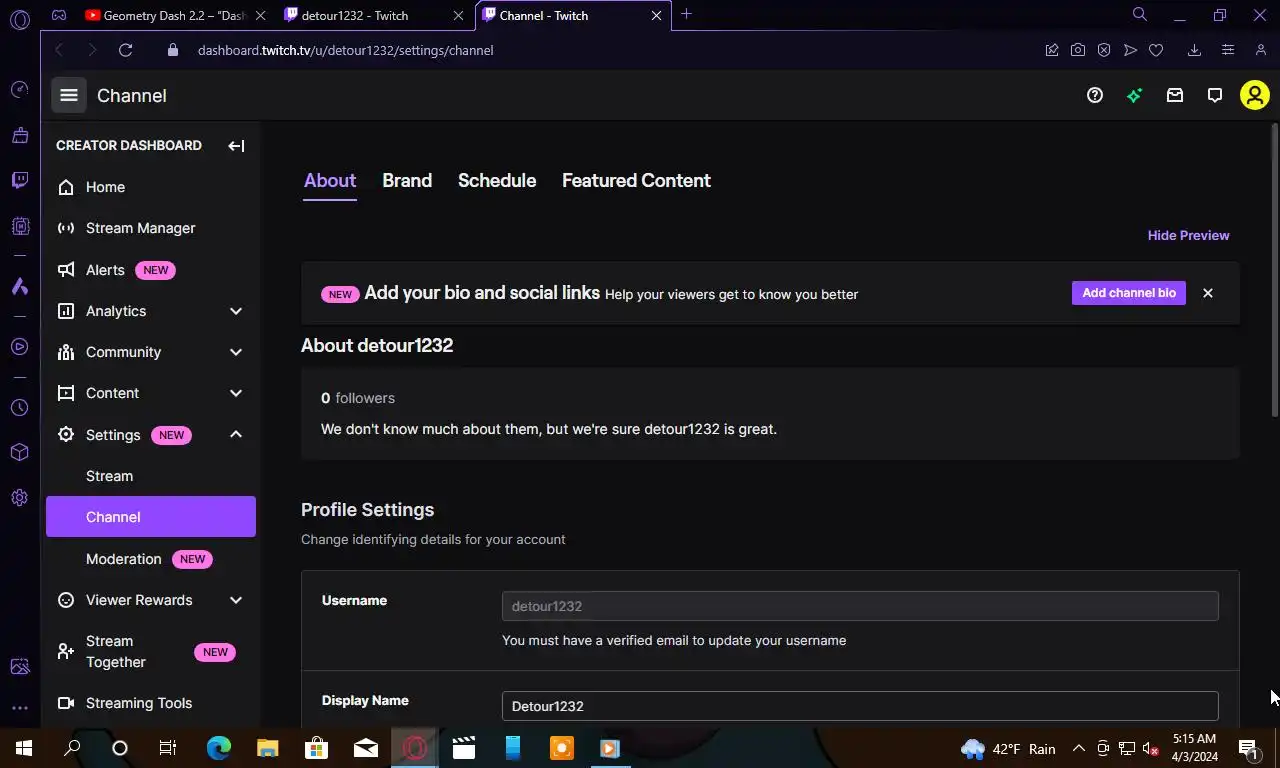
Task: Open Twitch panel in Opera sidebar
Action: (20, 180)
